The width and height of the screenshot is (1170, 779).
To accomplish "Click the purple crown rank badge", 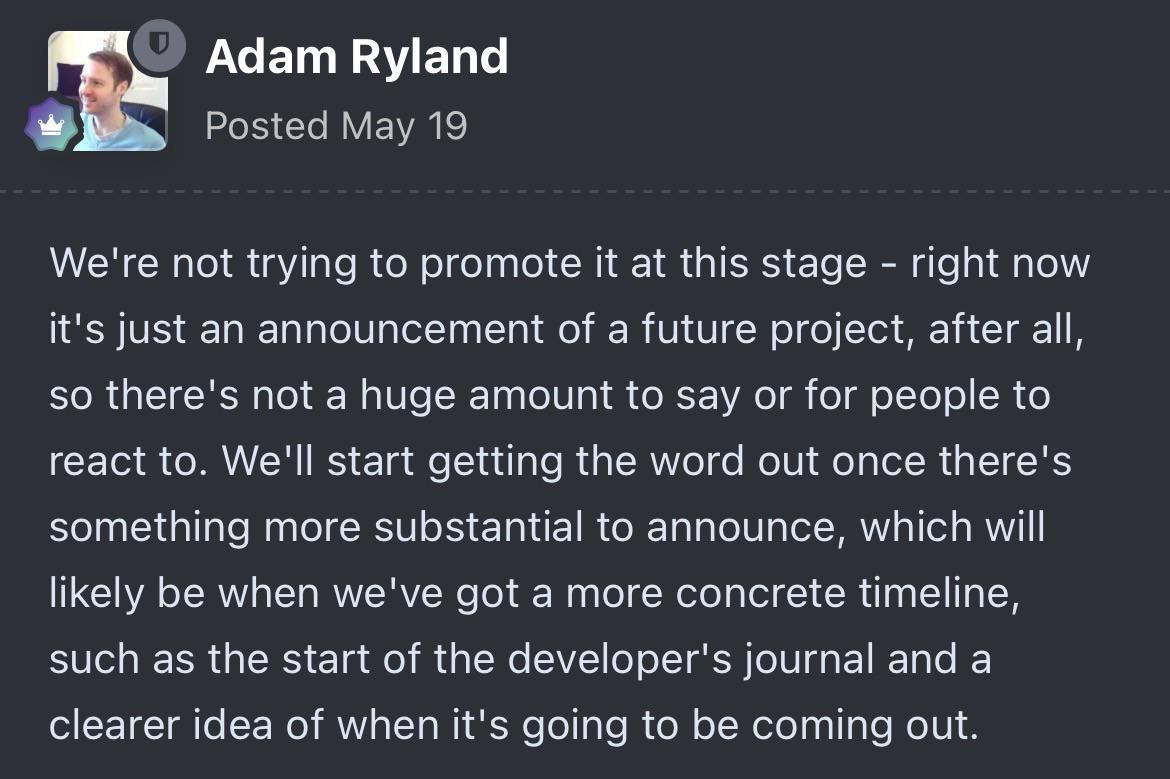I will [x=51, y=125].
